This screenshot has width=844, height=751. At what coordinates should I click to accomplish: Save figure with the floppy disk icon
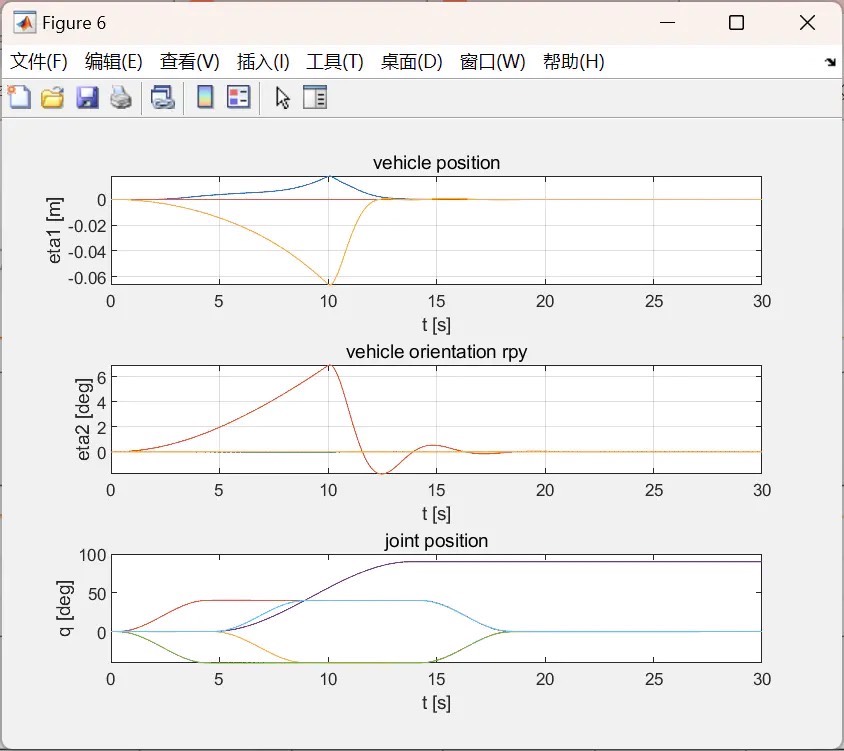pos(87,98)
